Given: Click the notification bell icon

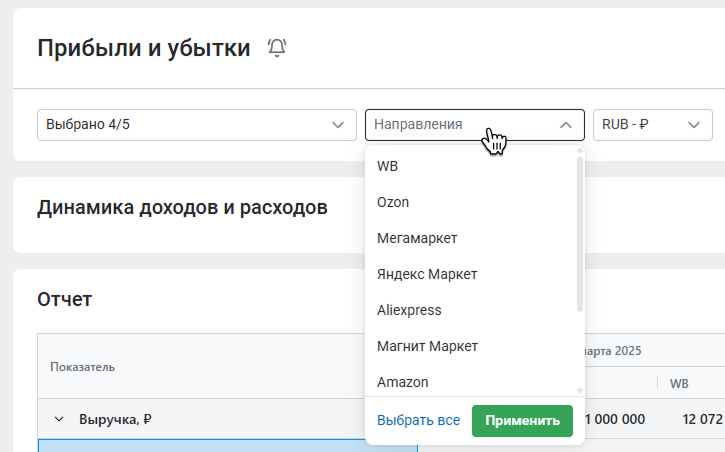Looking at the screenshot, I should (277, 48).
